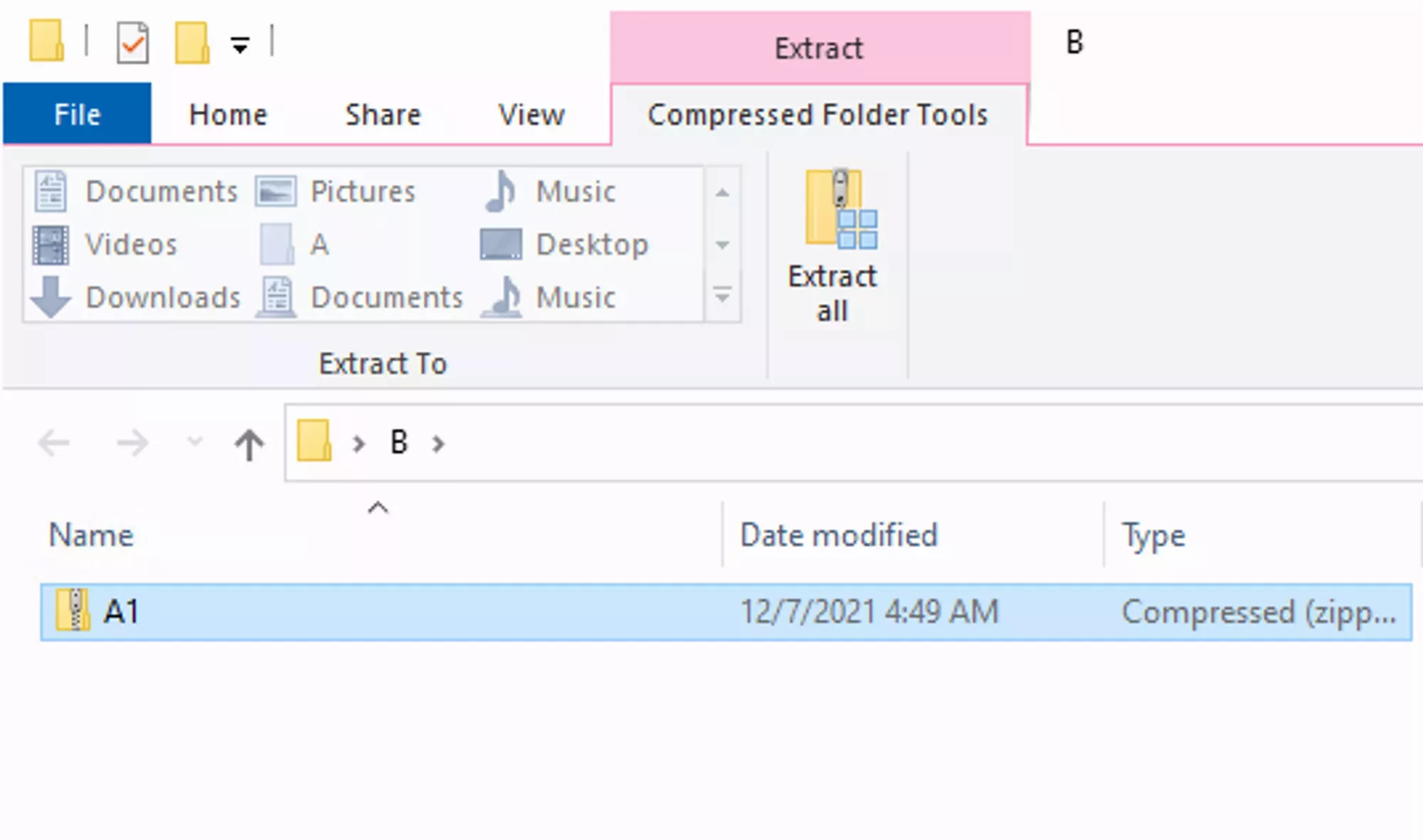Extract to folder A
1423x840 pixels.
pyautogui.click(x=299, y=244)
